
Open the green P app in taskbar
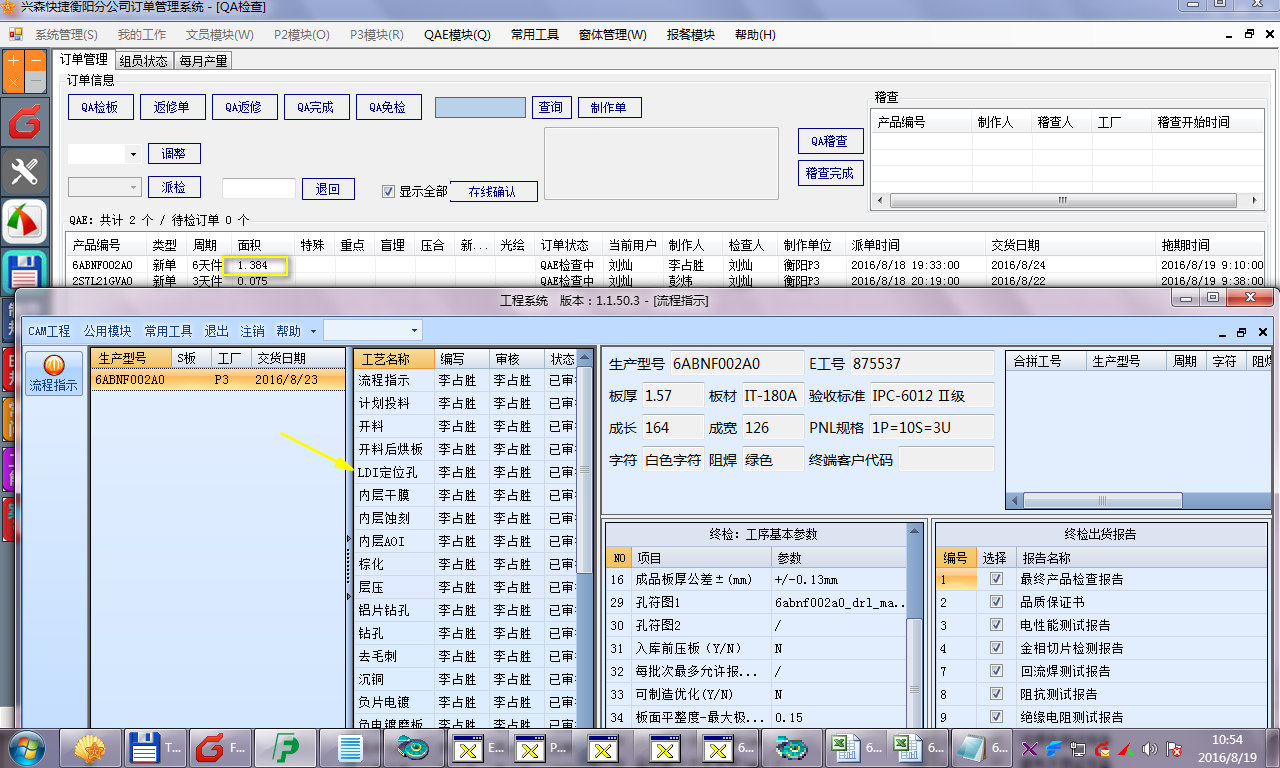coord(283,747)
